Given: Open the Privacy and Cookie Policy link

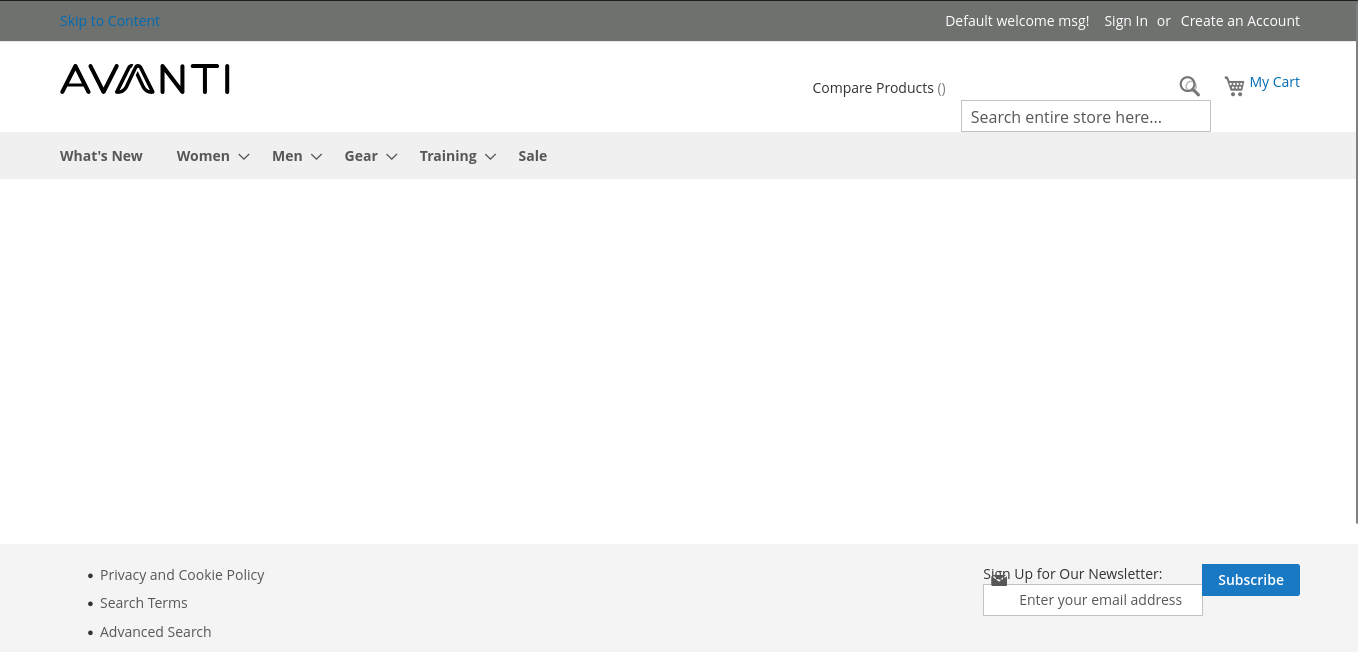Looking at the screenshot, I should click(182, 575).
